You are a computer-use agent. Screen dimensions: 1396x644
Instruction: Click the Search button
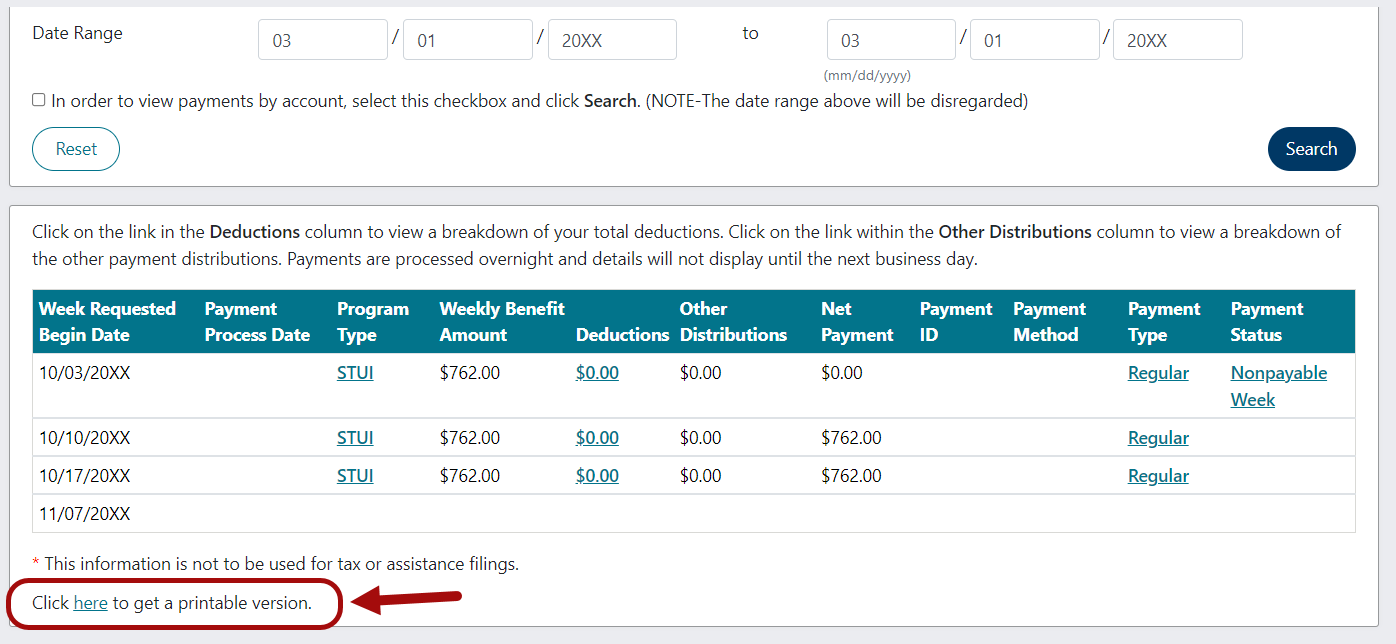[1311, 148]
